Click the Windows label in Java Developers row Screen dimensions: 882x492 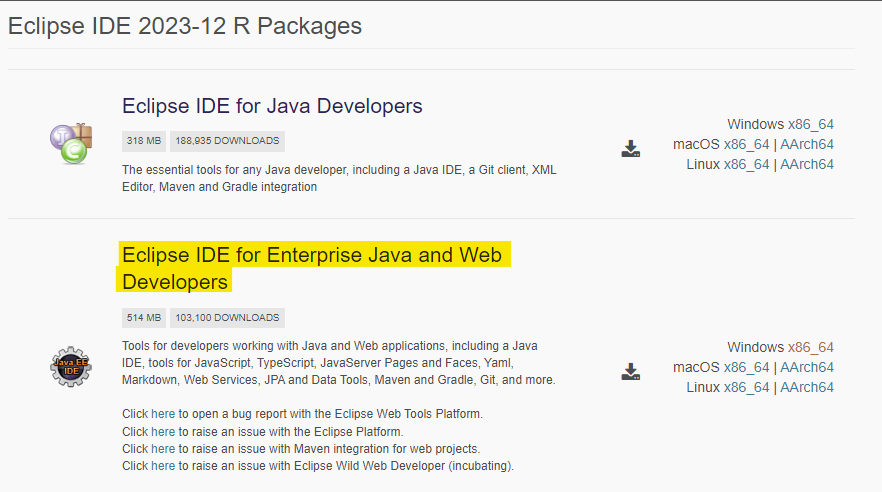click(x=755, y=124)
